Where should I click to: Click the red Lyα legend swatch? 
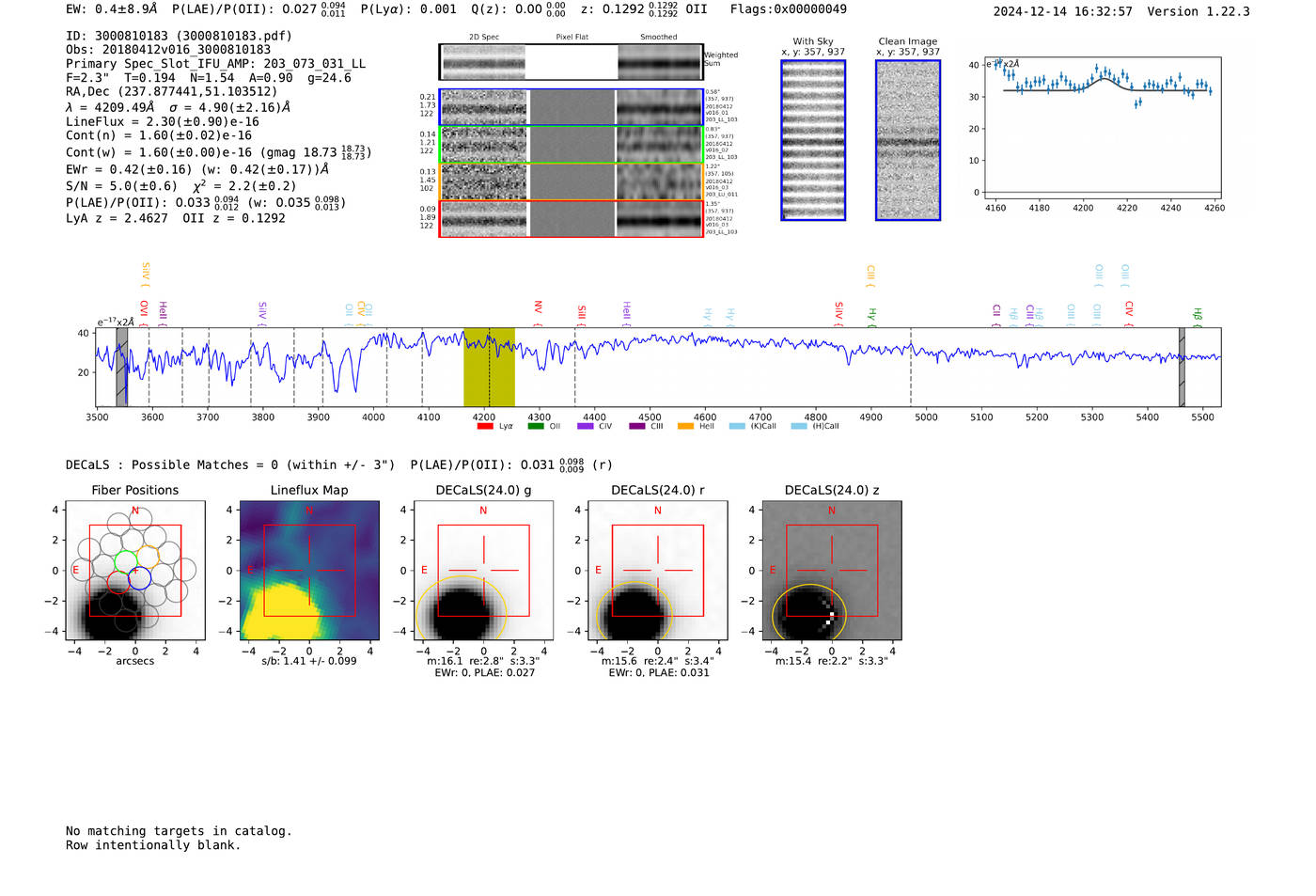tap(485, 426)
